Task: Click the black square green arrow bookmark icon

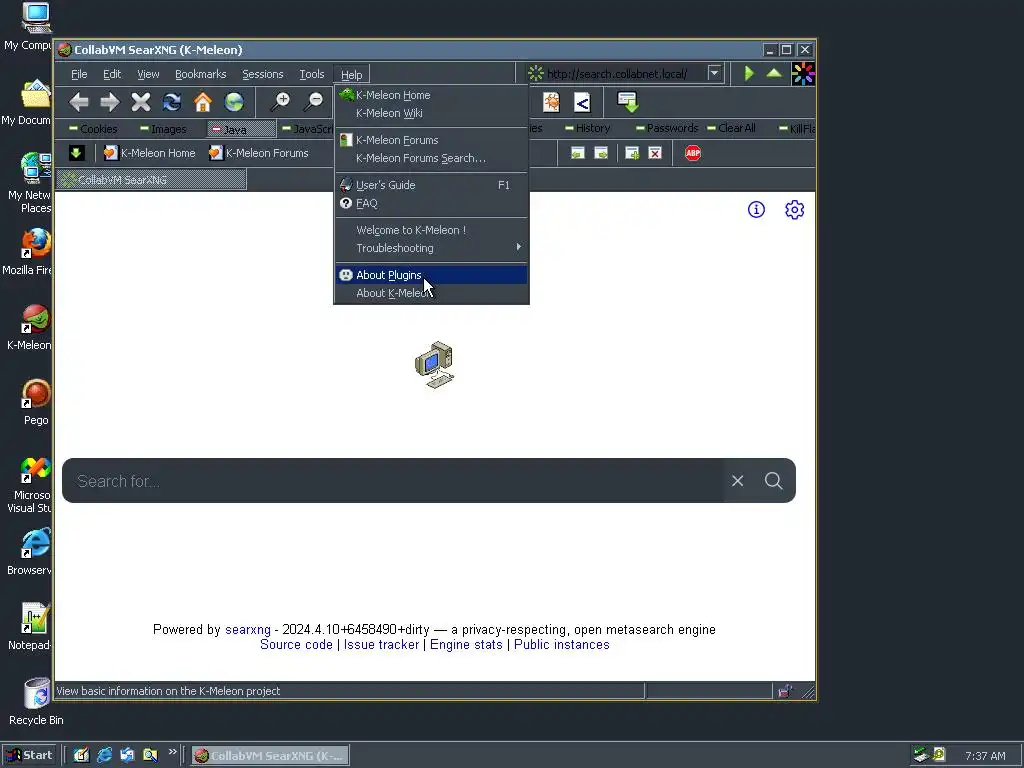Action: point(76,153)
